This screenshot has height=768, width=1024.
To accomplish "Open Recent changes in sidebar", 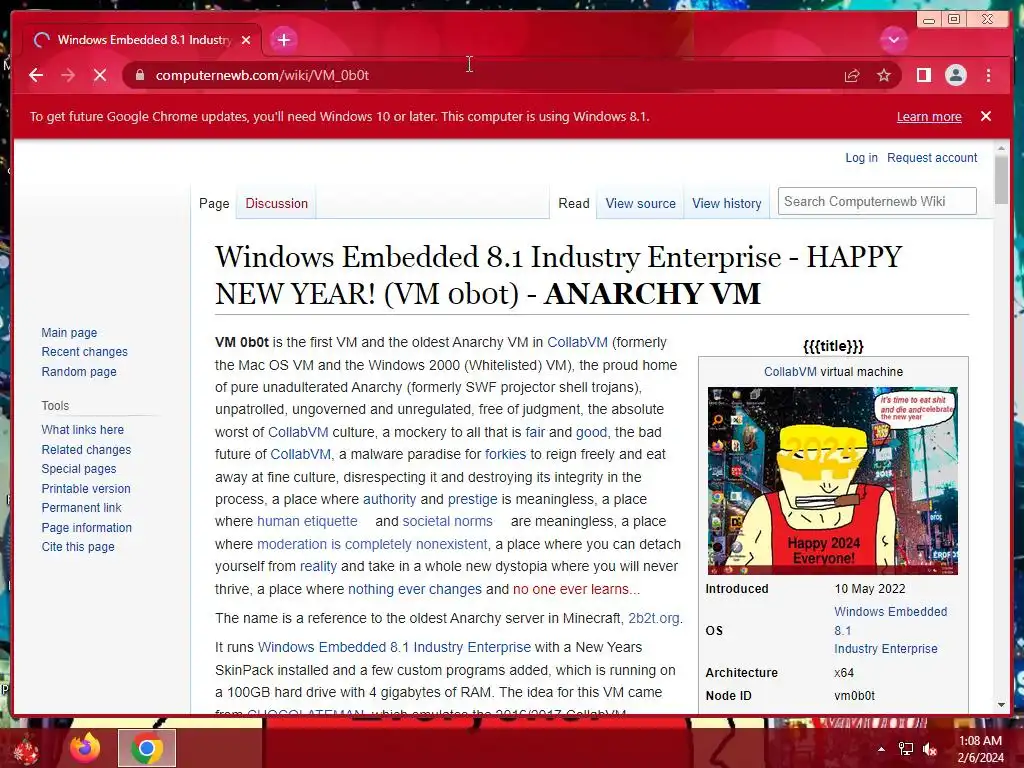I will click(84, 351).
